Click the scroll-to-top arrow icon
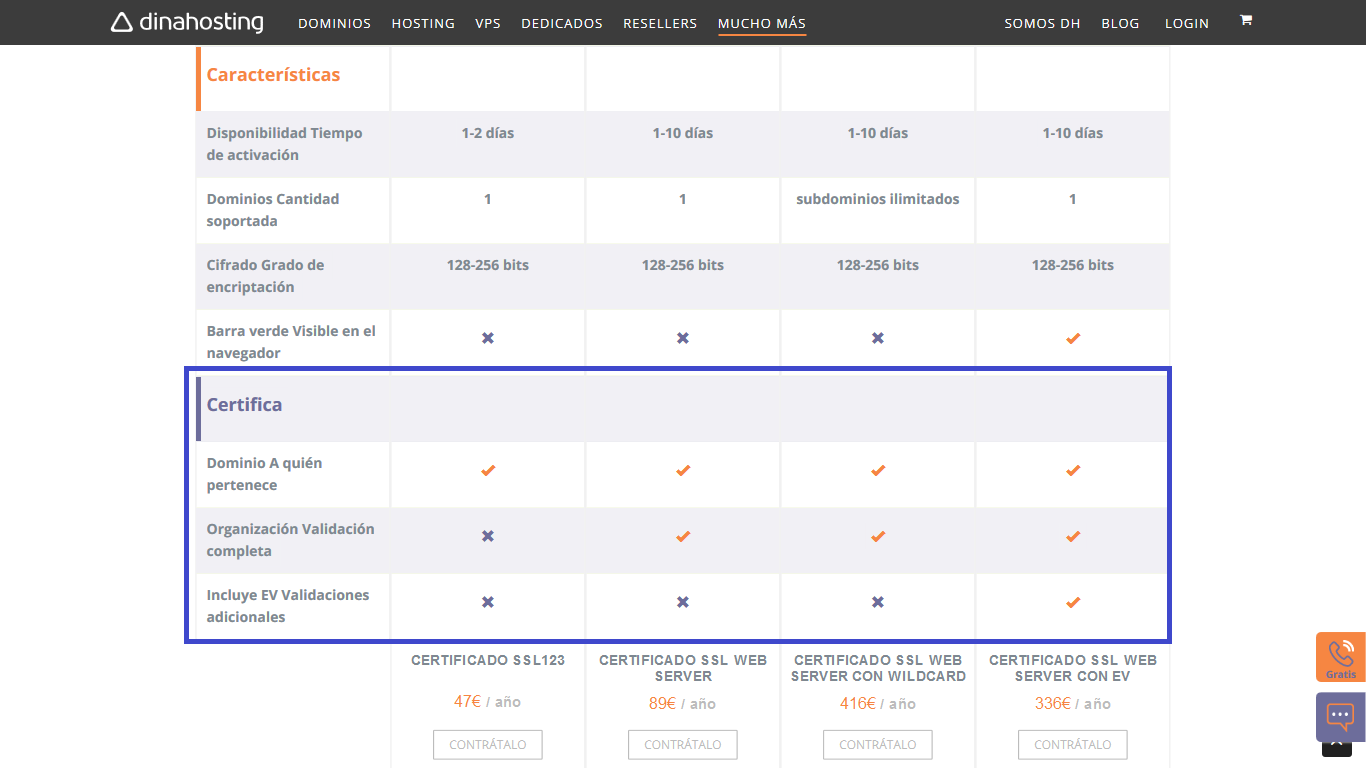 click(1340, 750)
